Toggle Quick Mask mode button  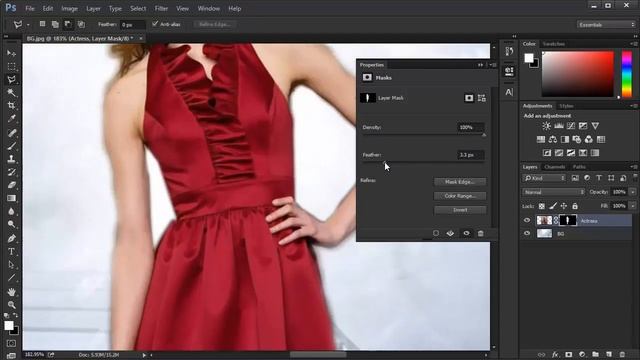pos(11,343)
